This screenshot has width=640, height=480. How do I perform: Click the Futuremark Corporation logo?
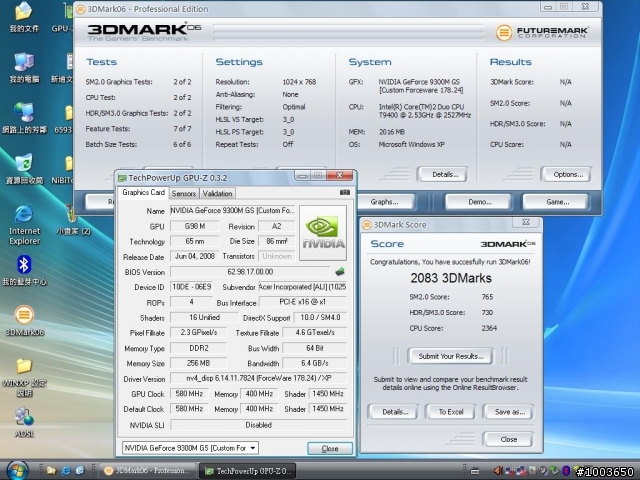(542, 32)
